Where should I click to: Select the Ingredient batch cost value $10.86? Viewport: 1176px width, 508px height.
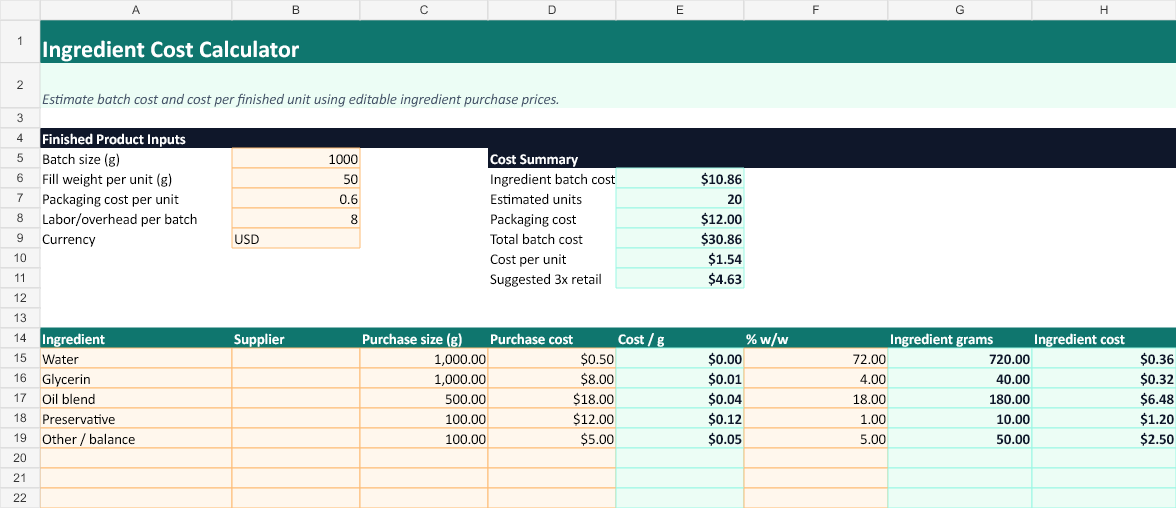point(680,179)
